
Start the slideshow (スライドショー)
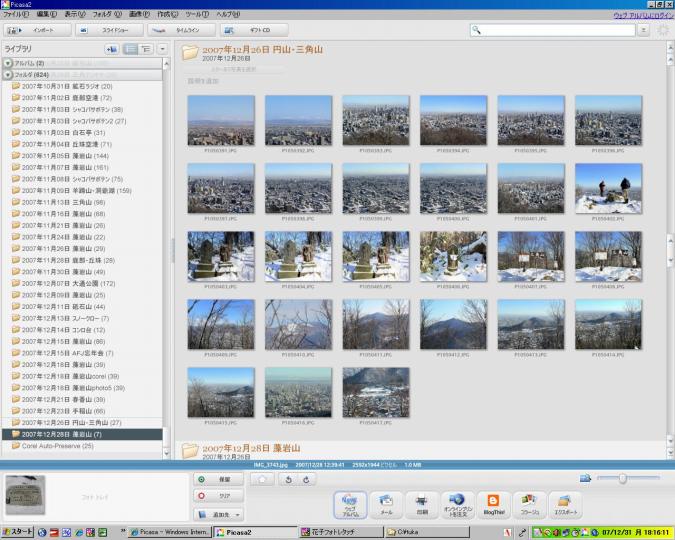click(x=108, y=30)
